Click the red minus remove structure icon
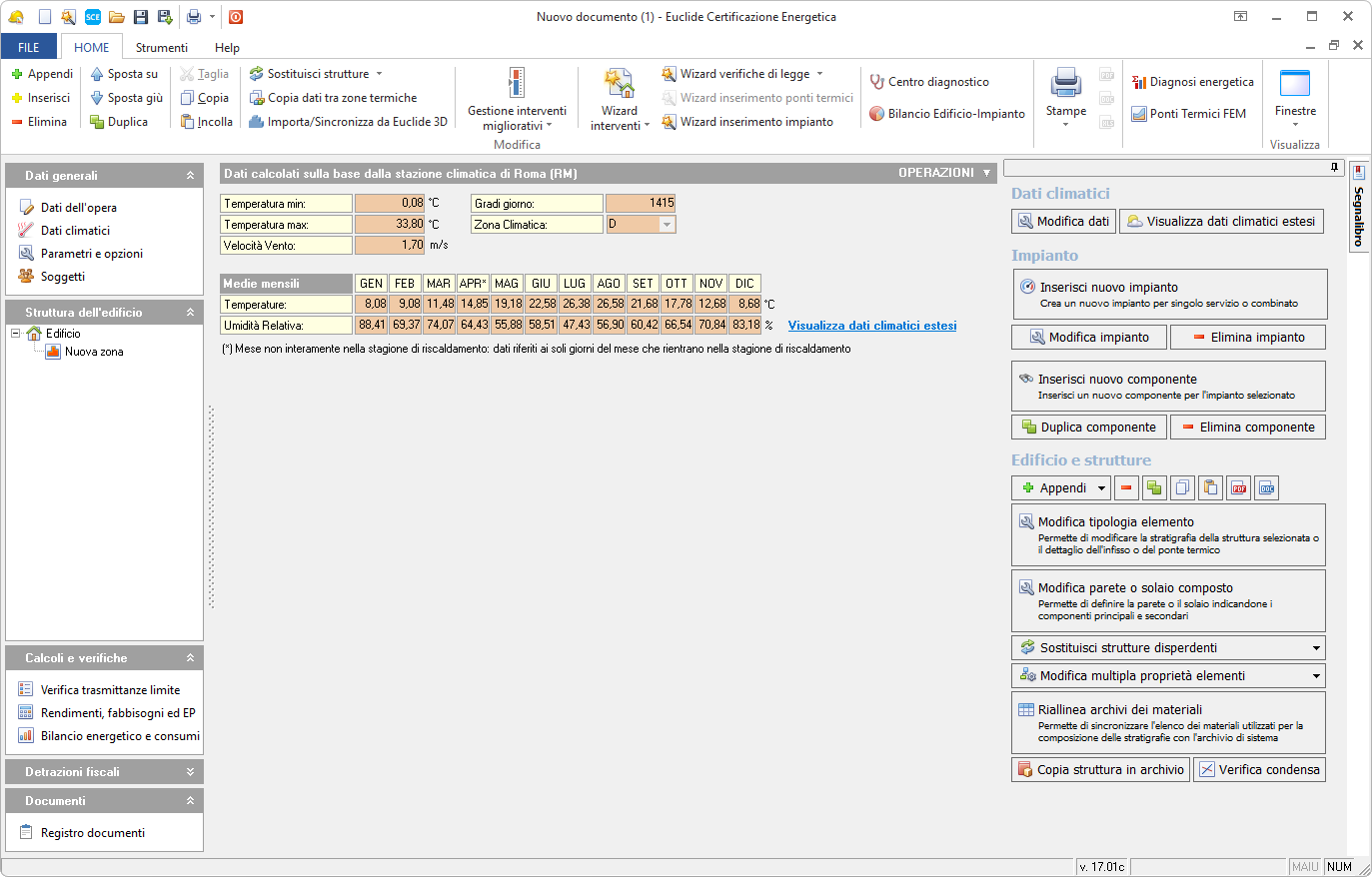 coord(1126,488)
